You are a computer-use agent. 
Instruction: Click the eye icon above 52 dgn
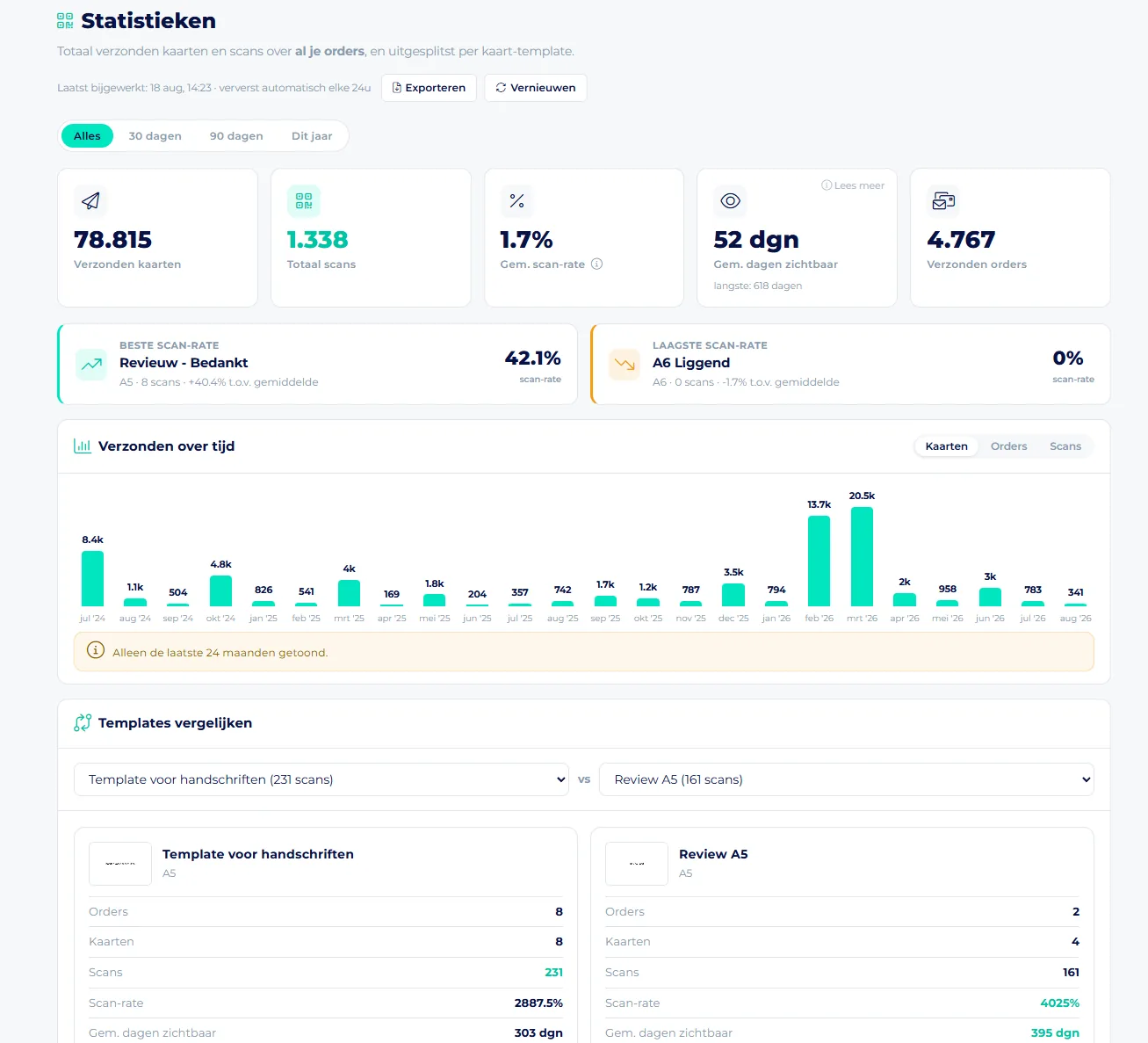pos(730,201)
